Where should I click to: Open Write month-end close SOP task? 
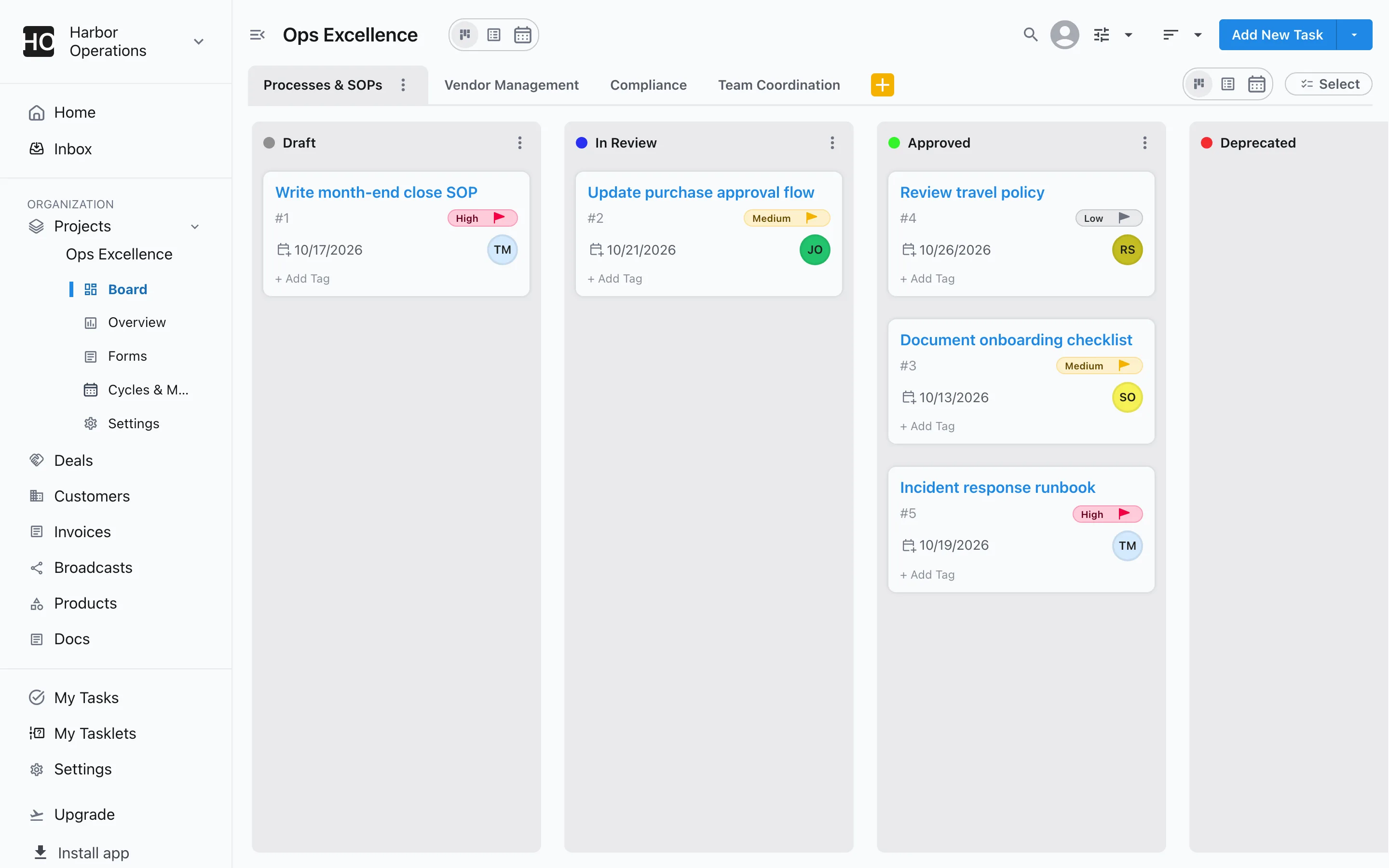click(x=376, y=192)
